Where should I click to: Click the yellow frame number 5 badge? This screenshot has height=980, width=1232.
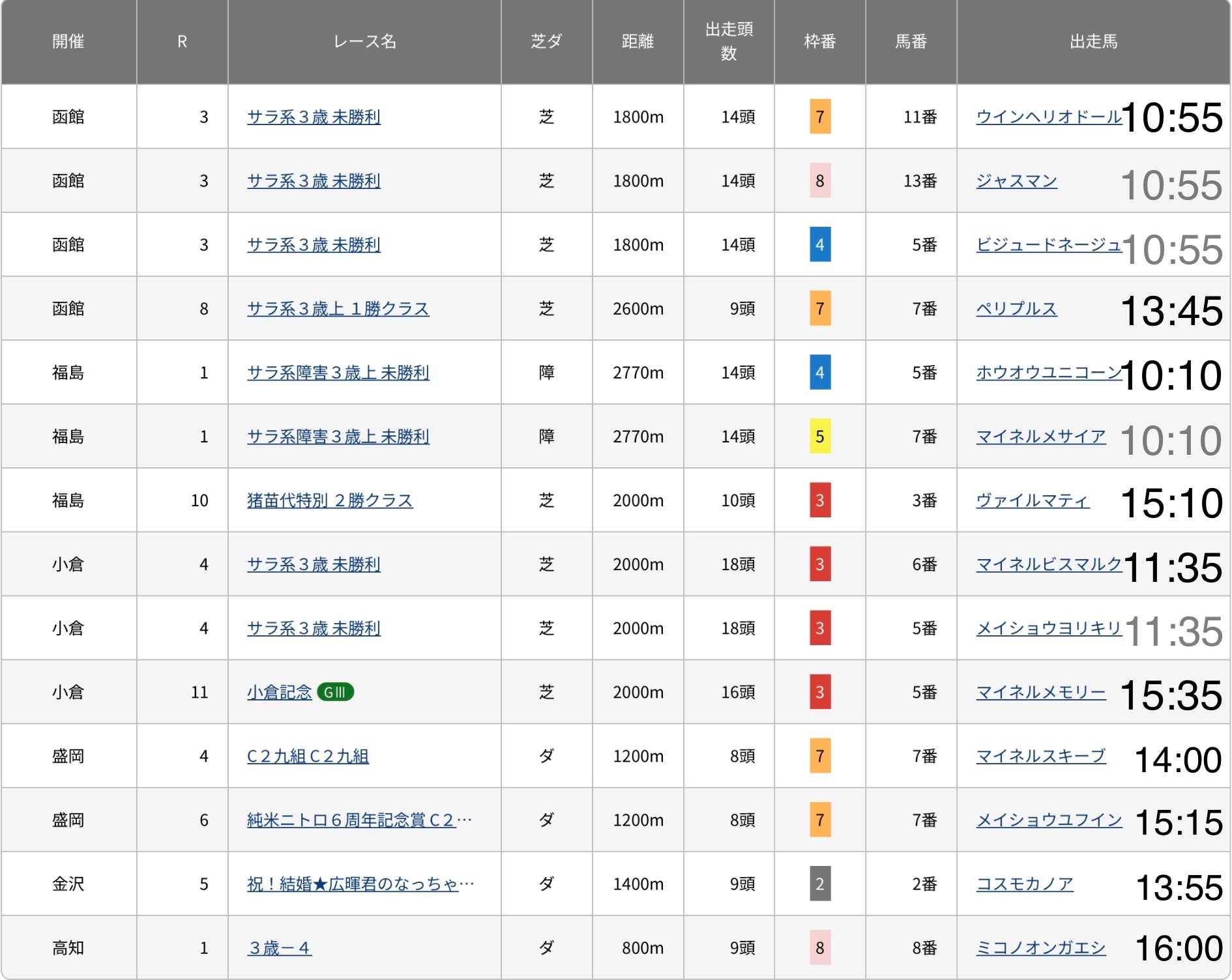[819, 437]
